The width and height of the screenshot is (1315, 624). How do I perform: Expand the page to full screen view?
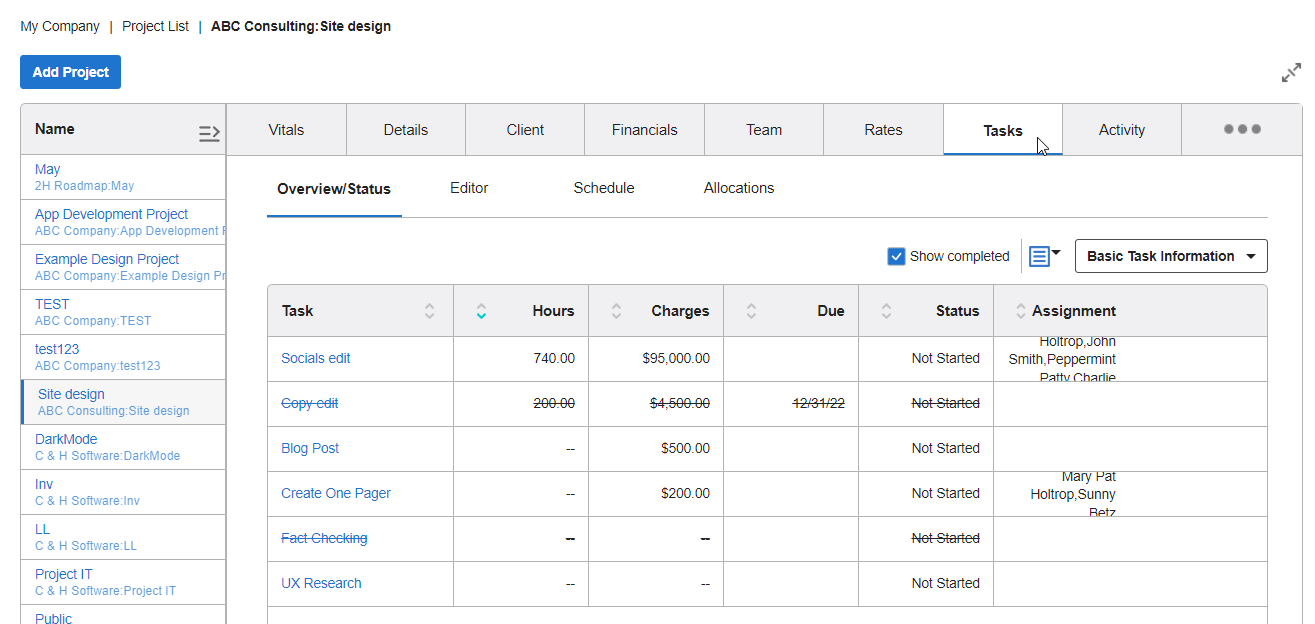pos(1290,72)
